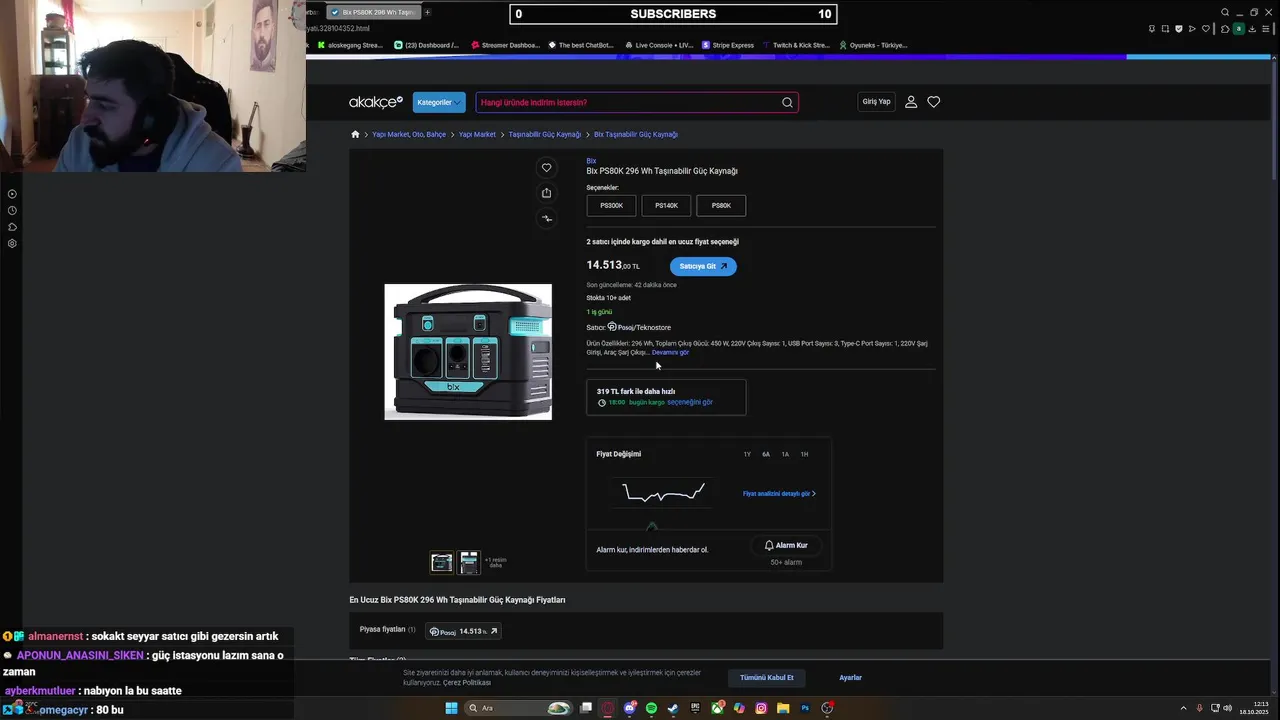Expand product specs with Devamını gör
Image resolution: width=1280 pixels, height=720 pixels.
(670, 352)
